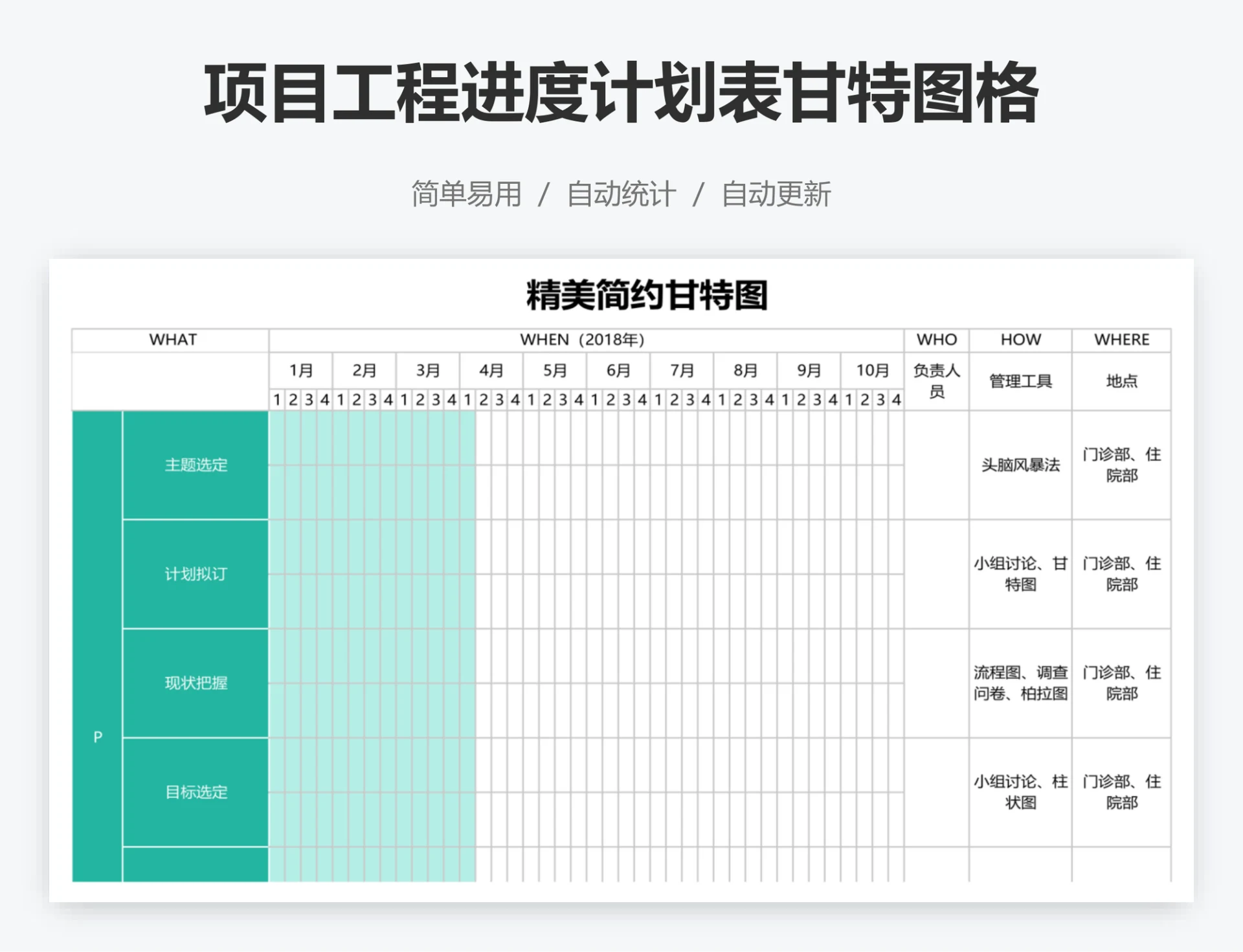
Task: Click the HOW column header
Action: coord(1020,340)
